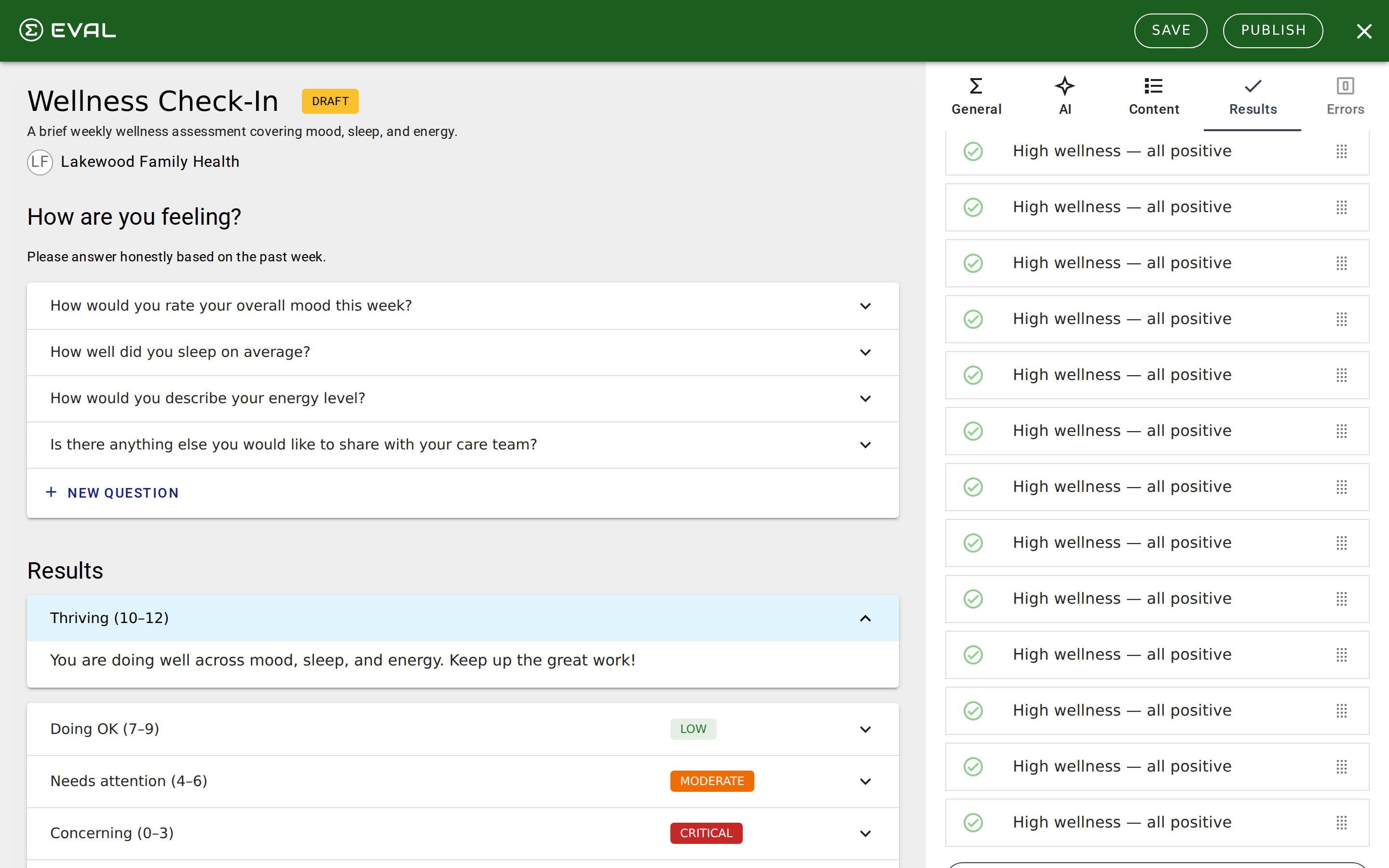
Task: Expand the overall mood question
Action: [x=865, y=306]
